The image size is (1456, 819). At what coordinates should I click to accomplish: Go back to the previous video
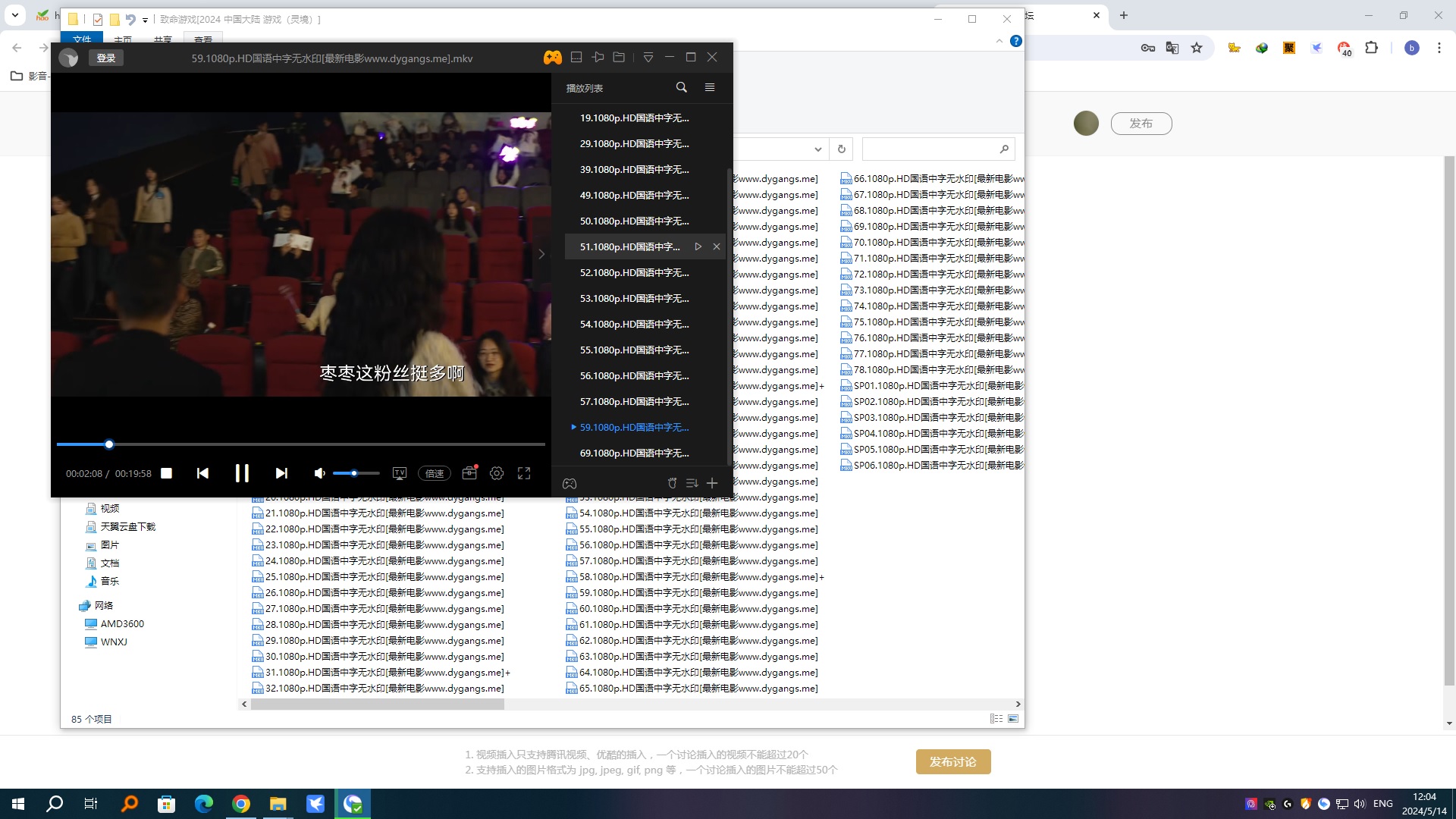tap(202, 473)
